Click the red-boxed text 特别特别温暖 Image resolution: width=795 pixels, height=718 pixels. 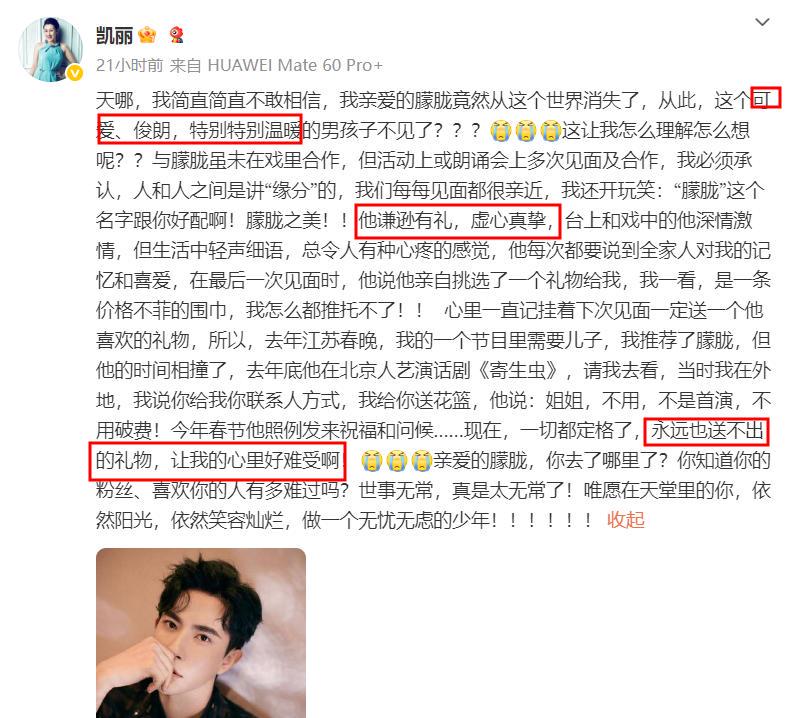tap(245, 131)
